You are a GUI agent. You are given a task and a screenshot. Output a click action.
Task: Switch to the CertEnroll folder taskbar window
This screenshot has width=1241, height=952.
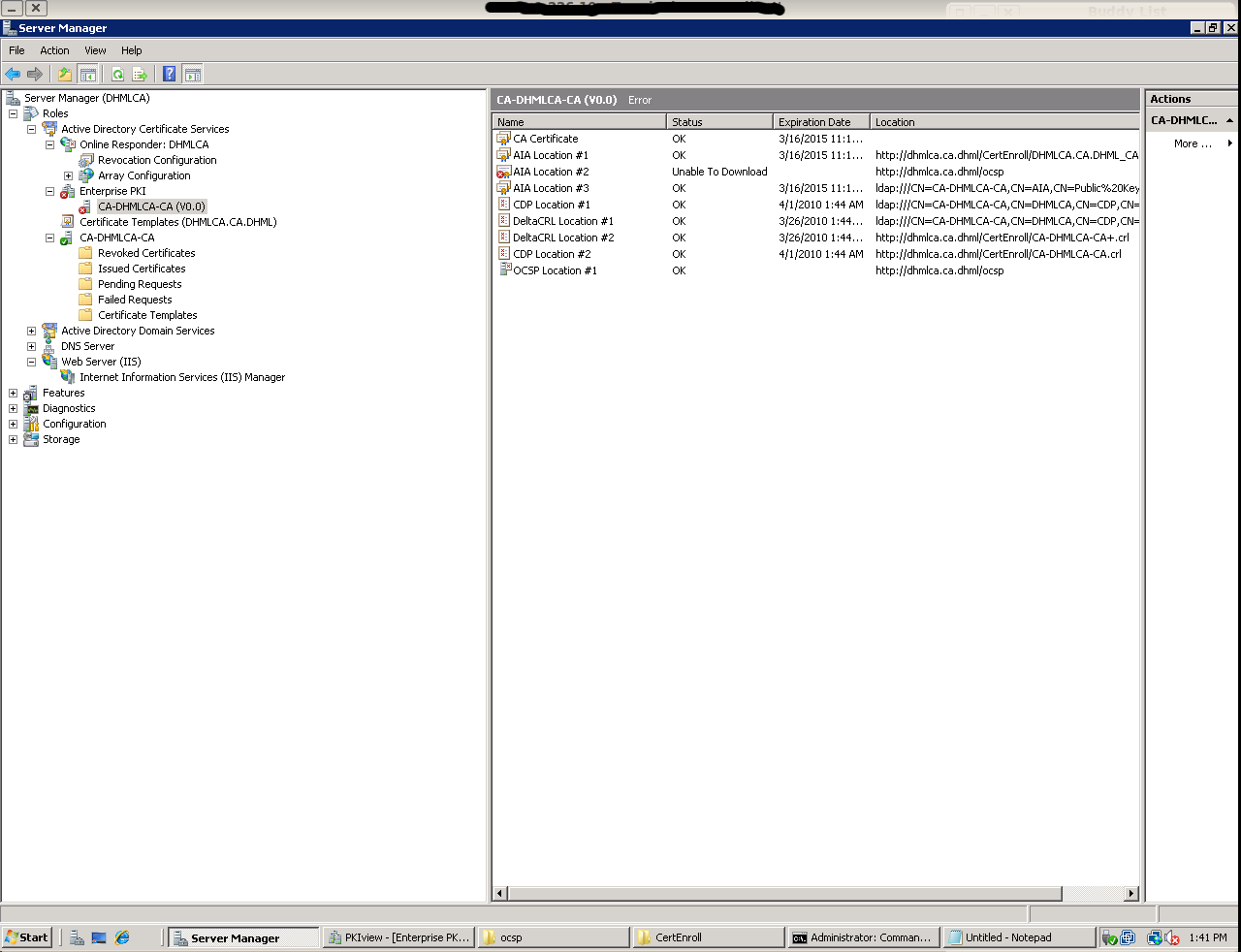708,937
